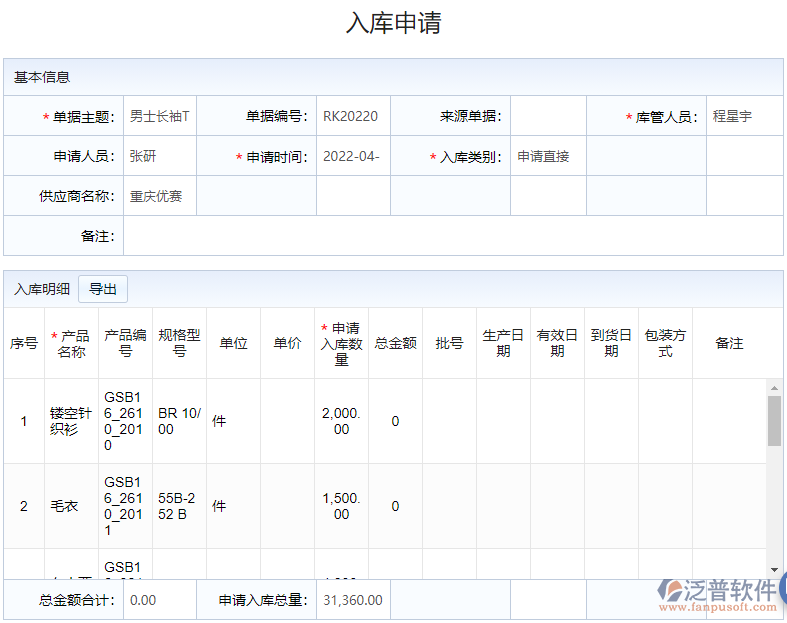Select the empty 来源单据 field
The width and height of the screenshot is (787, 623).
pyautogui.click(x=547, y=117)
